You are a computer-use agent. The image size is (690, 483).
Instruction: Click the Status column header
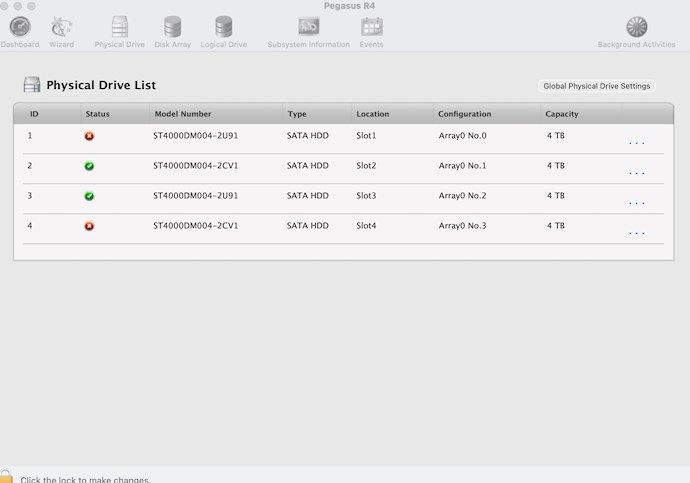click(98, 114)
